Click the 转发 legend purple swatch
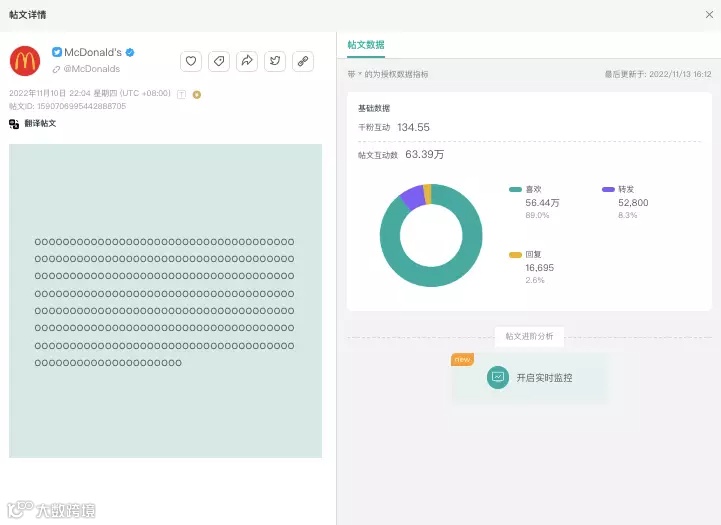Image resolution: width=721 pixels, height=525 pixels. tap(608, 189)
